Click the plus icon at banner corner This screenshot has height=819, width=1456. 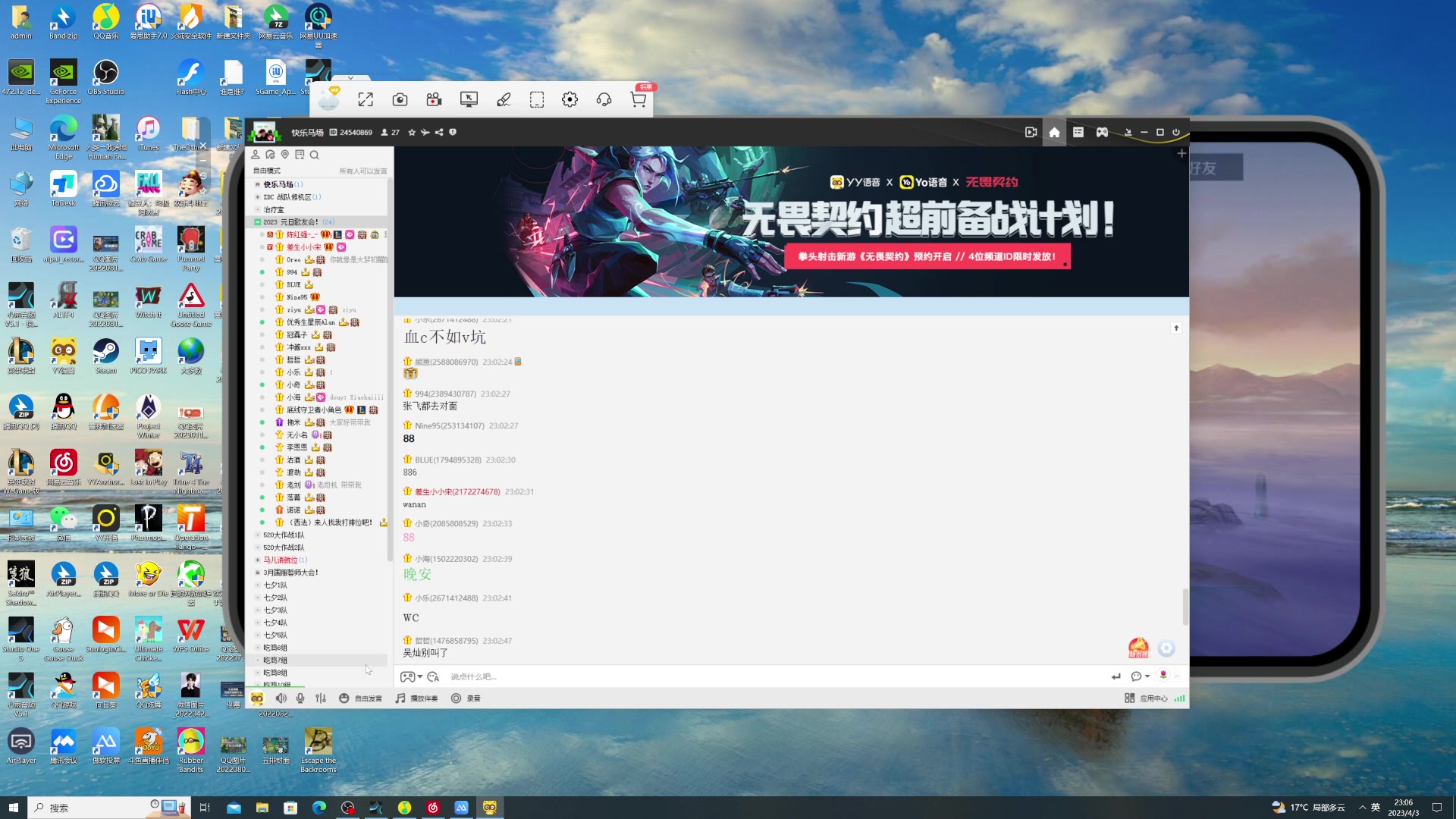point(1181,154)
